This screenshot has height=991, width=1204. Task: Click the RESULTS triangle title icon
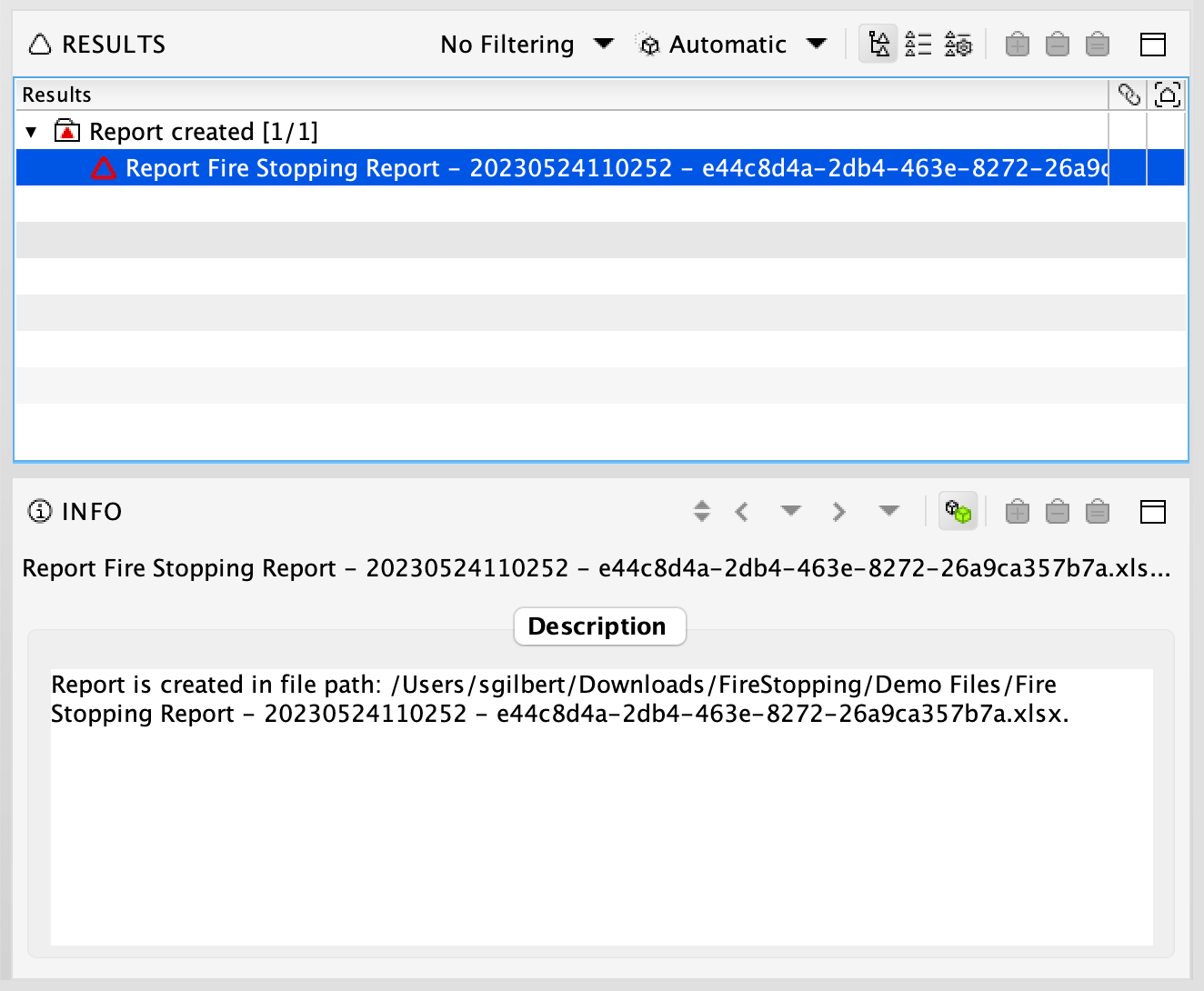[x=40, y=45]
